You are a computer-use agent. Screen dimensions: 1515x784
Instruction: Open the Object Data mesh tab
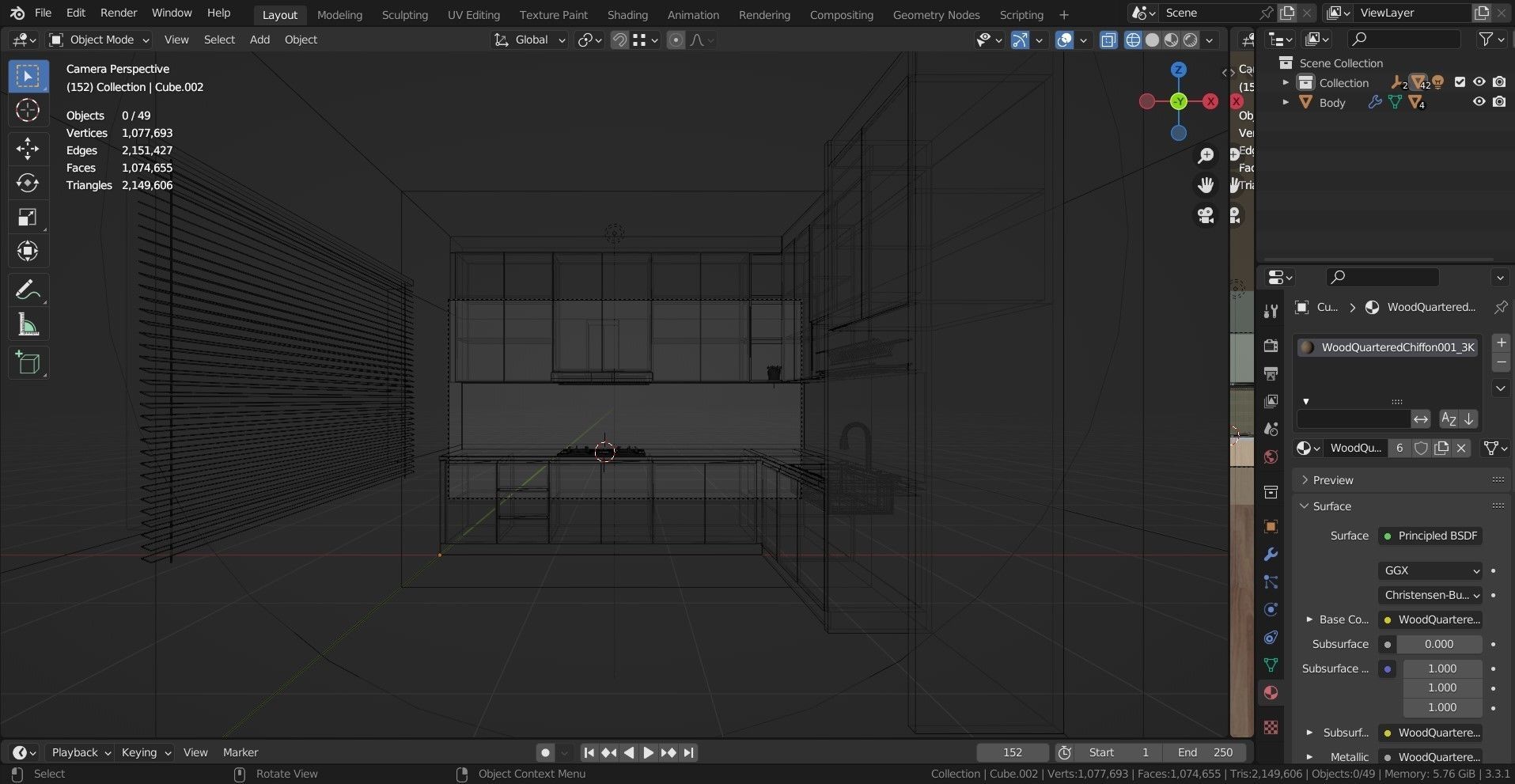point(1271,665)
